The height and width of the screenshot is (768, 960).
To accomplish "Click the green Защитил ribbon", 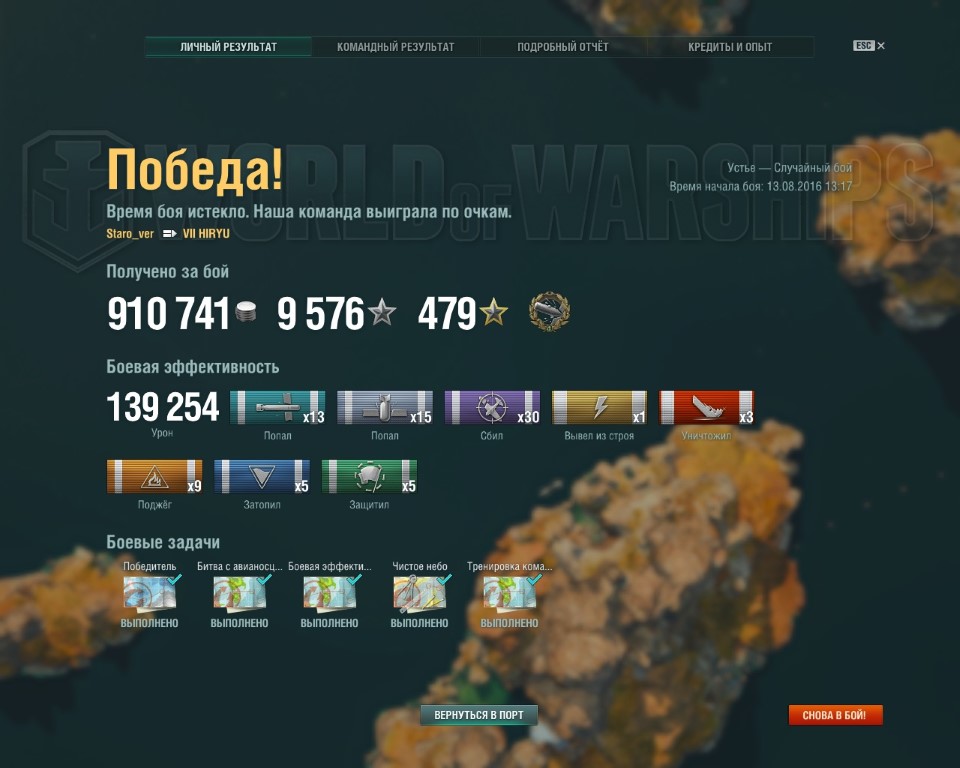I will [x=369, y=476].
